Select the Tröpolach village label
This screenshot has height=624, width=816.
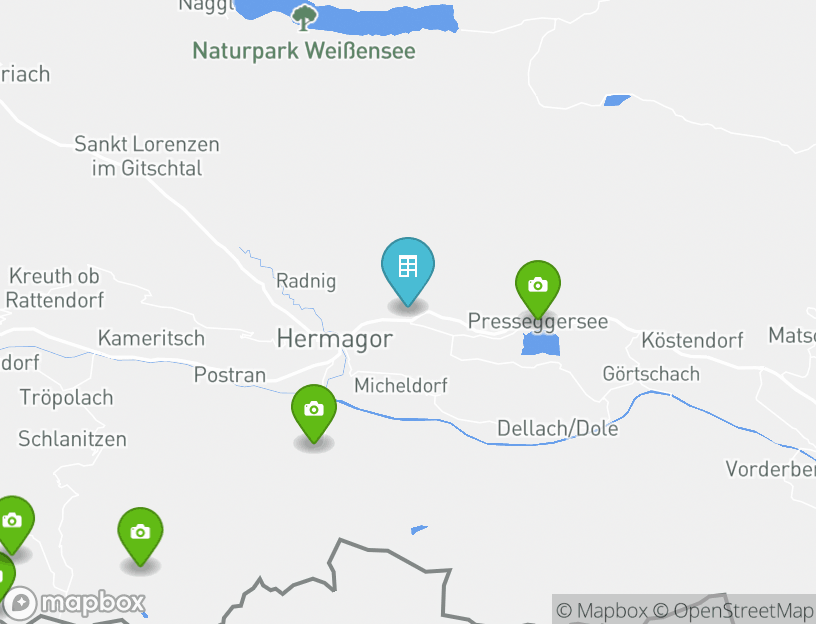[x=67, y=398]
